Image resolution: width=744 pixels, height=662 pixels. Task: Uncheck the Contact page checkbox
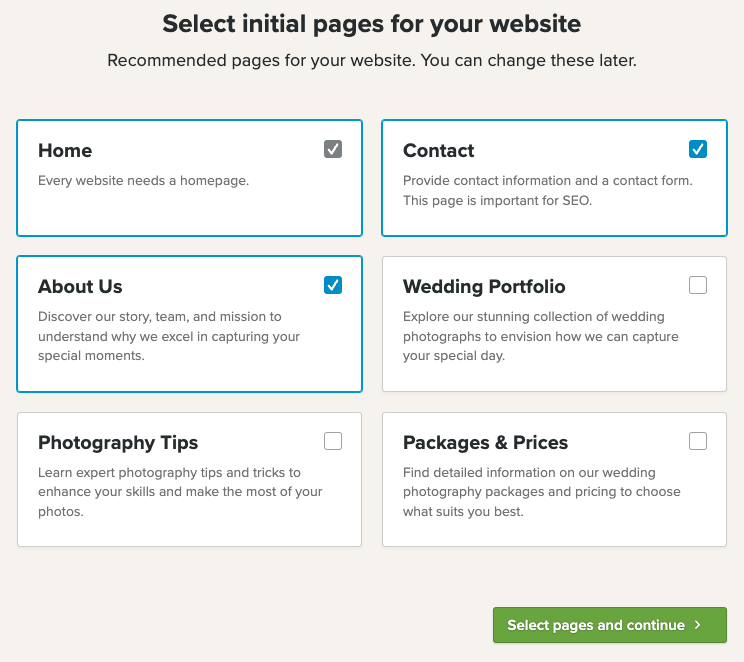[698, 149]
